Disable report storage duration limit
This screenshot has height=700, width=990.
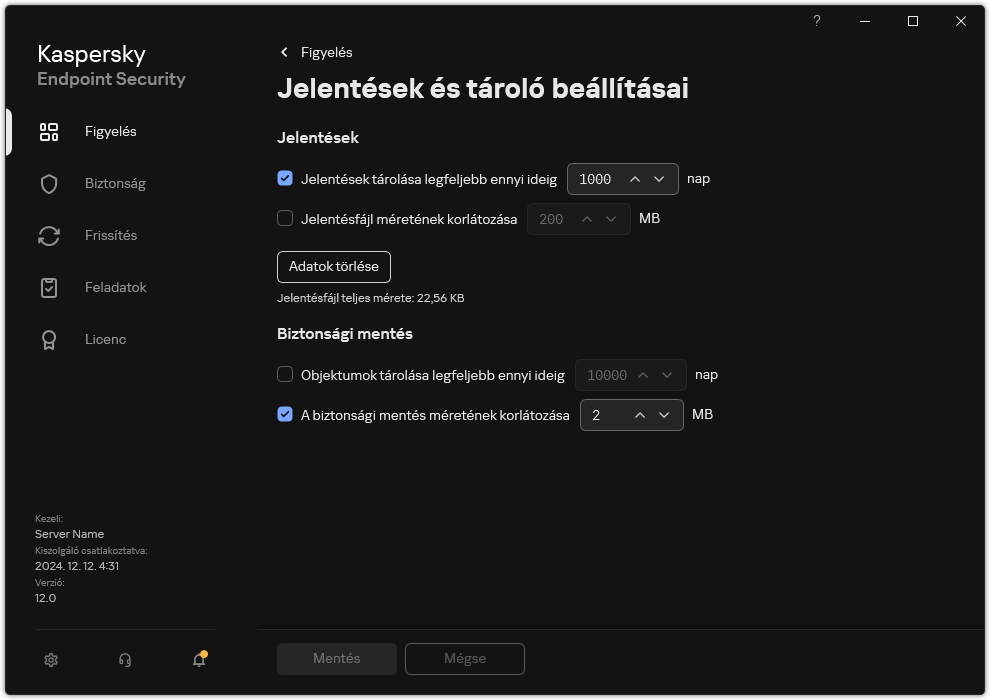pos(285,179)
